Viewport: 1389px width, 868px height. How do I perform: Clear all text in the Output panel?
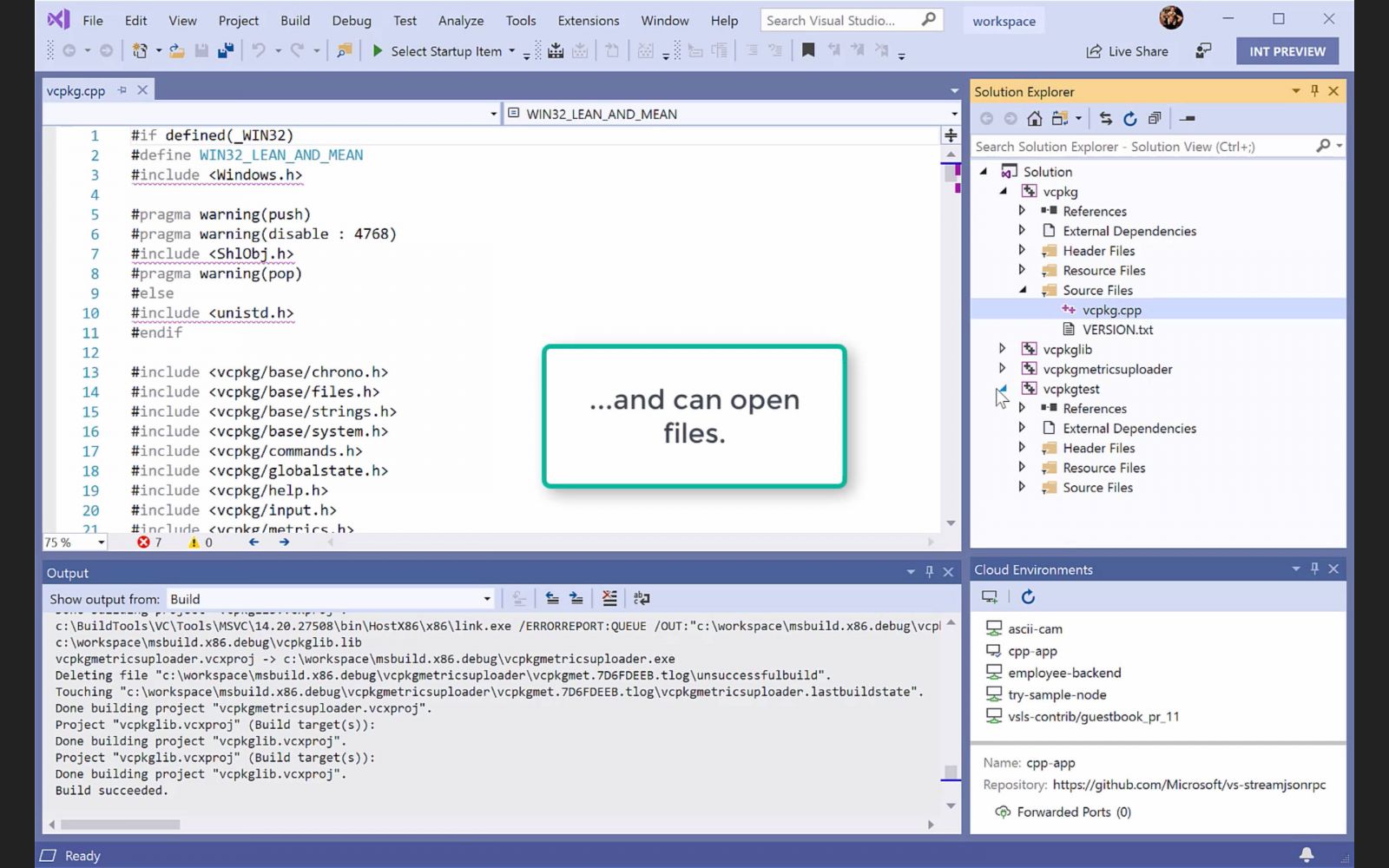coord(609,598)
